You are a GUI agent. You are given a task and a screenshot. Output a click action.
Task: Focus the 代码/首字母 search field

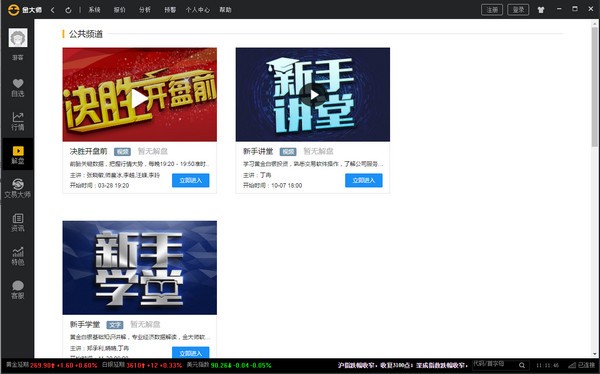point(495,364)
